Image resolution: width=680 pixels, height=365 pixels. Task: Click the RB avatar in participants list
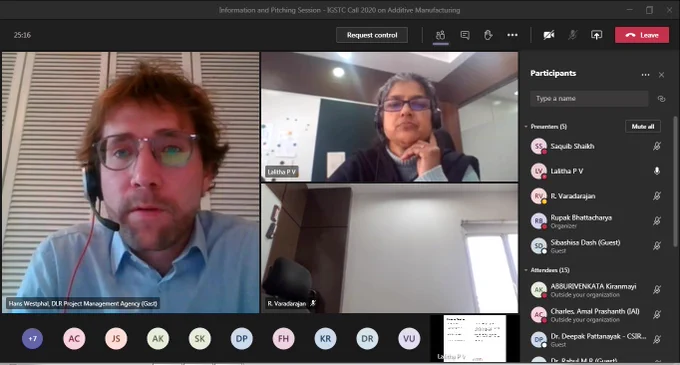pyautogui.click(x=539, y=221)
